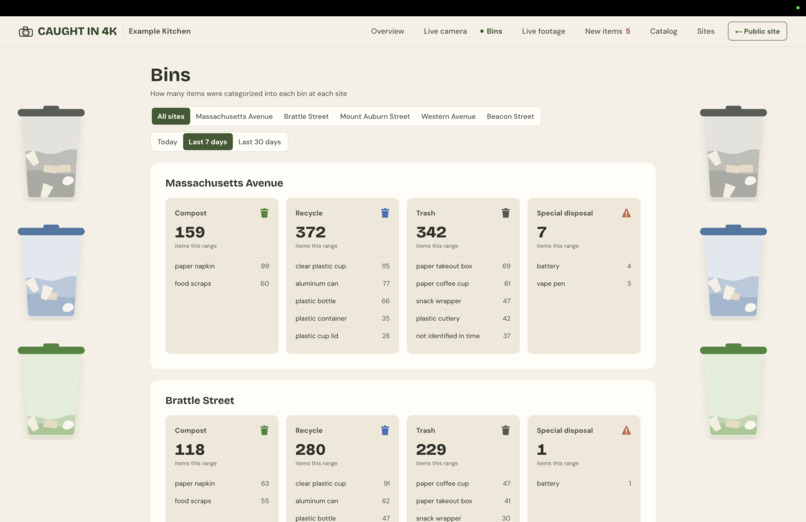Click the clear plastic cup row with 115

coord(342,266)
